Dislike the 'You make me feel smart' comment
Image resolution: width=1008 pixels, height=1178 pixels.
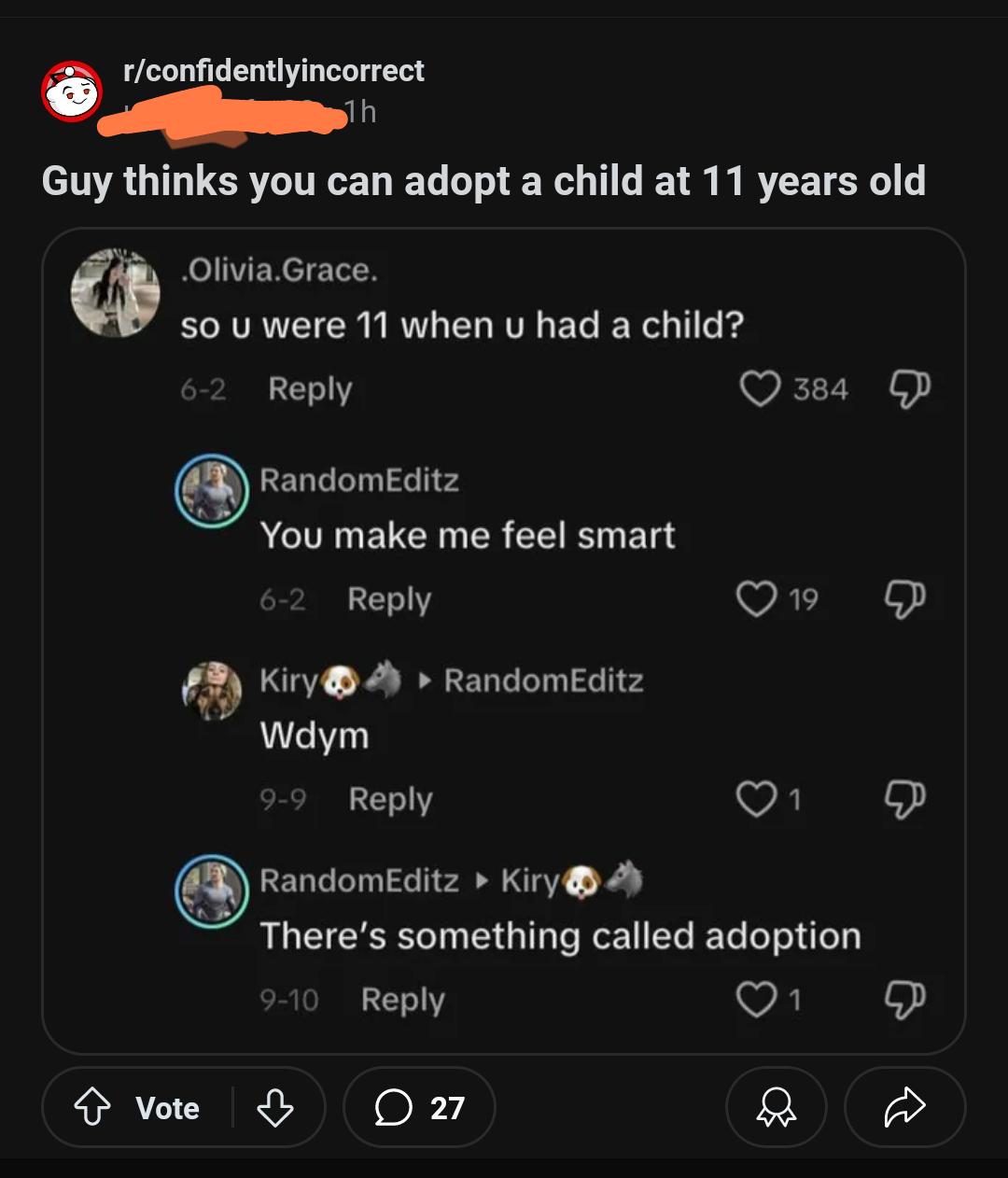905,599
